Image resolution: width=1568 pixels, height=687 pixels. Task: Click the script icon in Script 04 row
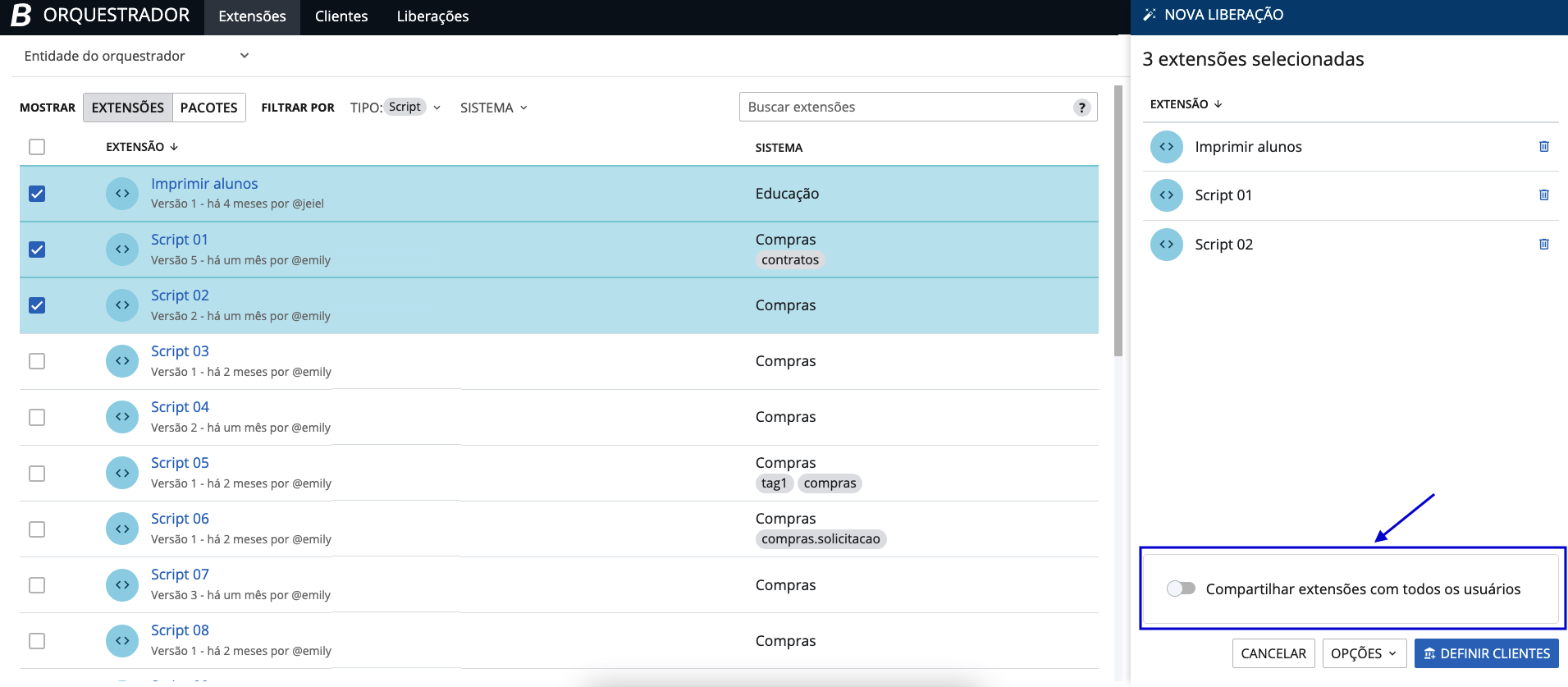coord(122,417)
